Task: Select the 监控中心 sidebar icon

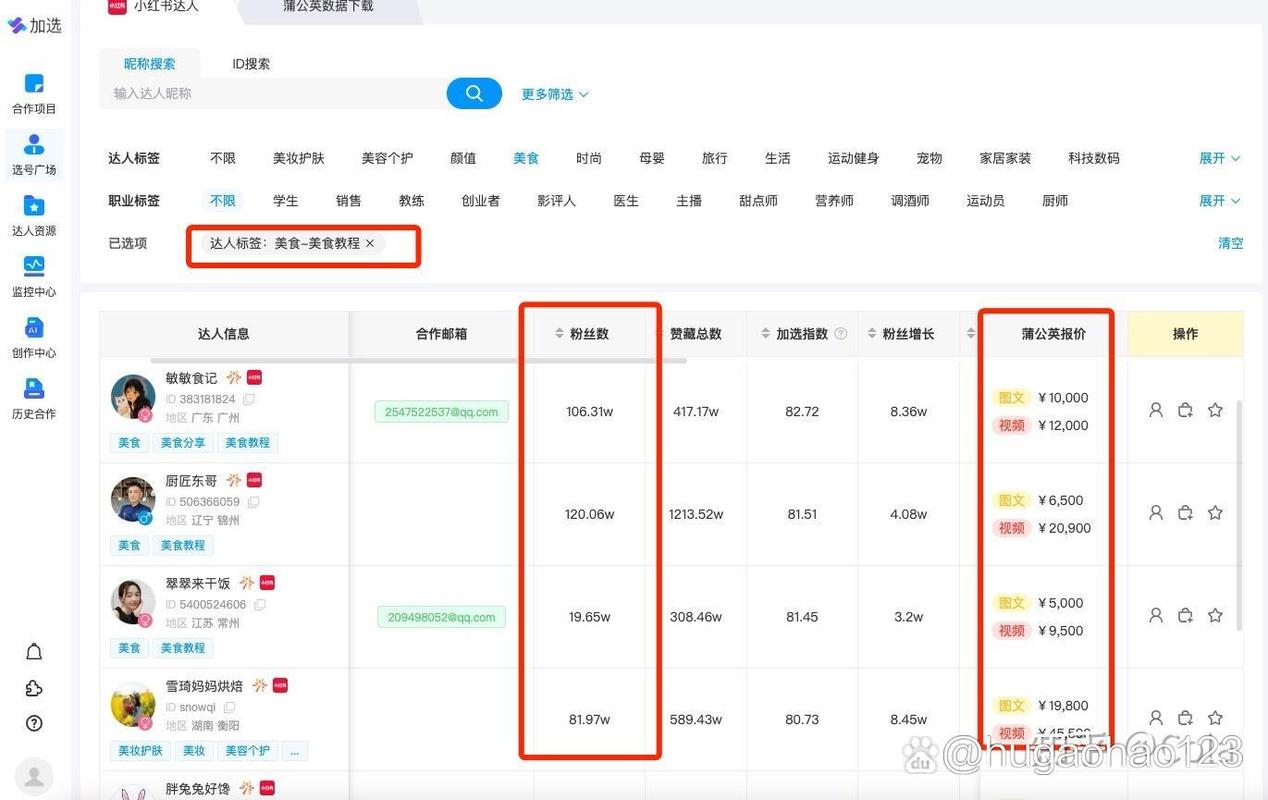Action: coord(34,276)
